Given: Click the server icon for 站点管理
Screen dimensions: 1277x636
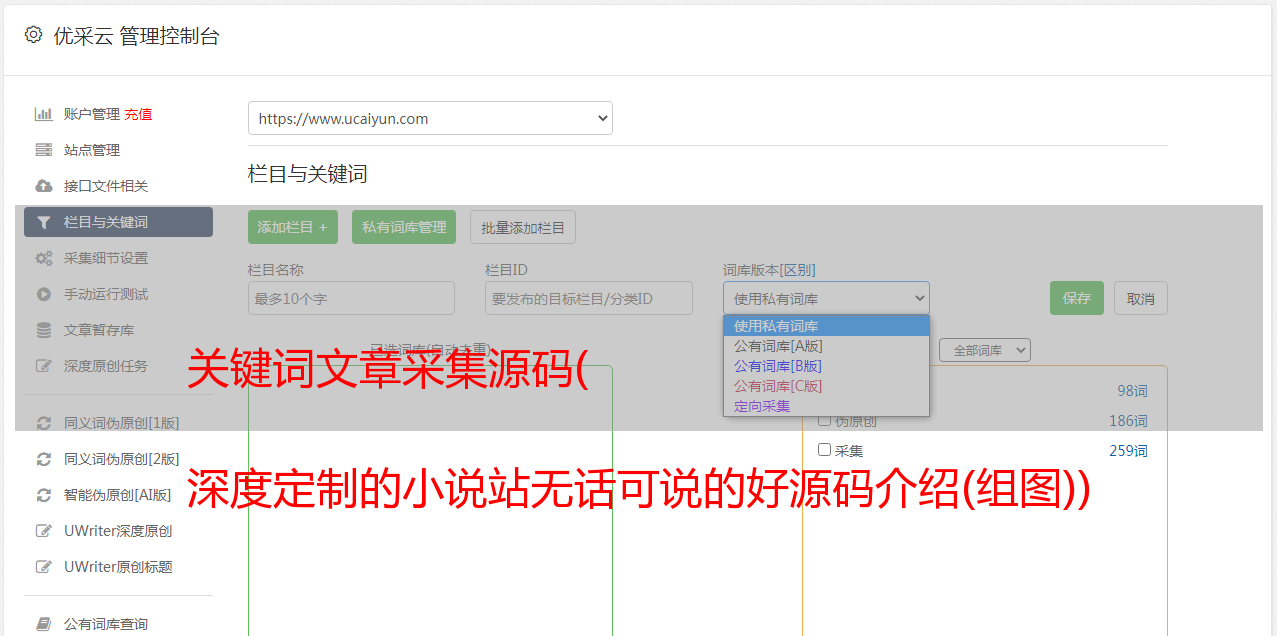Looking at the screenshot, I should 43,150.
